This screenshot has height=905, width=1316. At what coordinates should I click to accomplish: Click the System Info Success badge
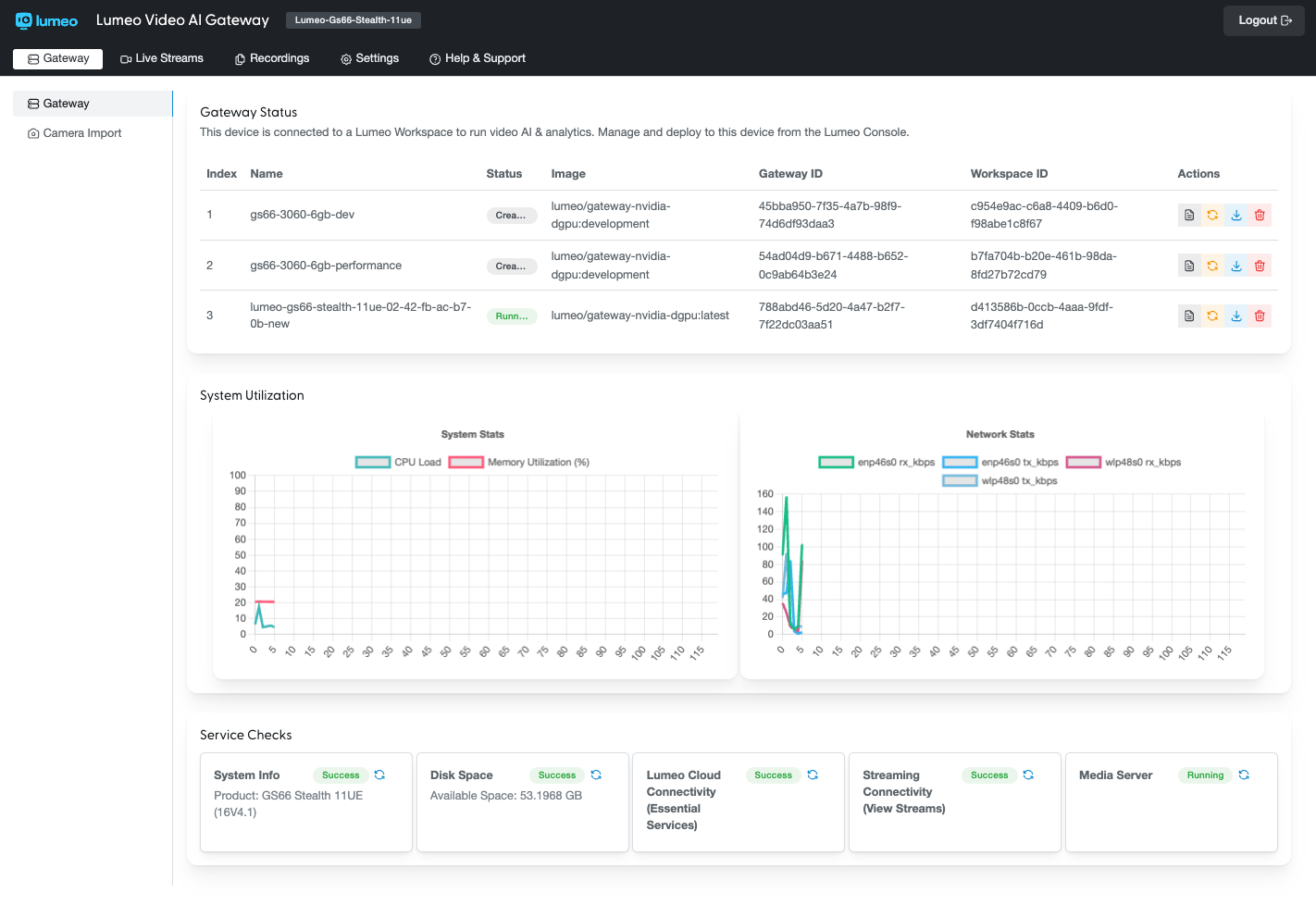[341, 775]
